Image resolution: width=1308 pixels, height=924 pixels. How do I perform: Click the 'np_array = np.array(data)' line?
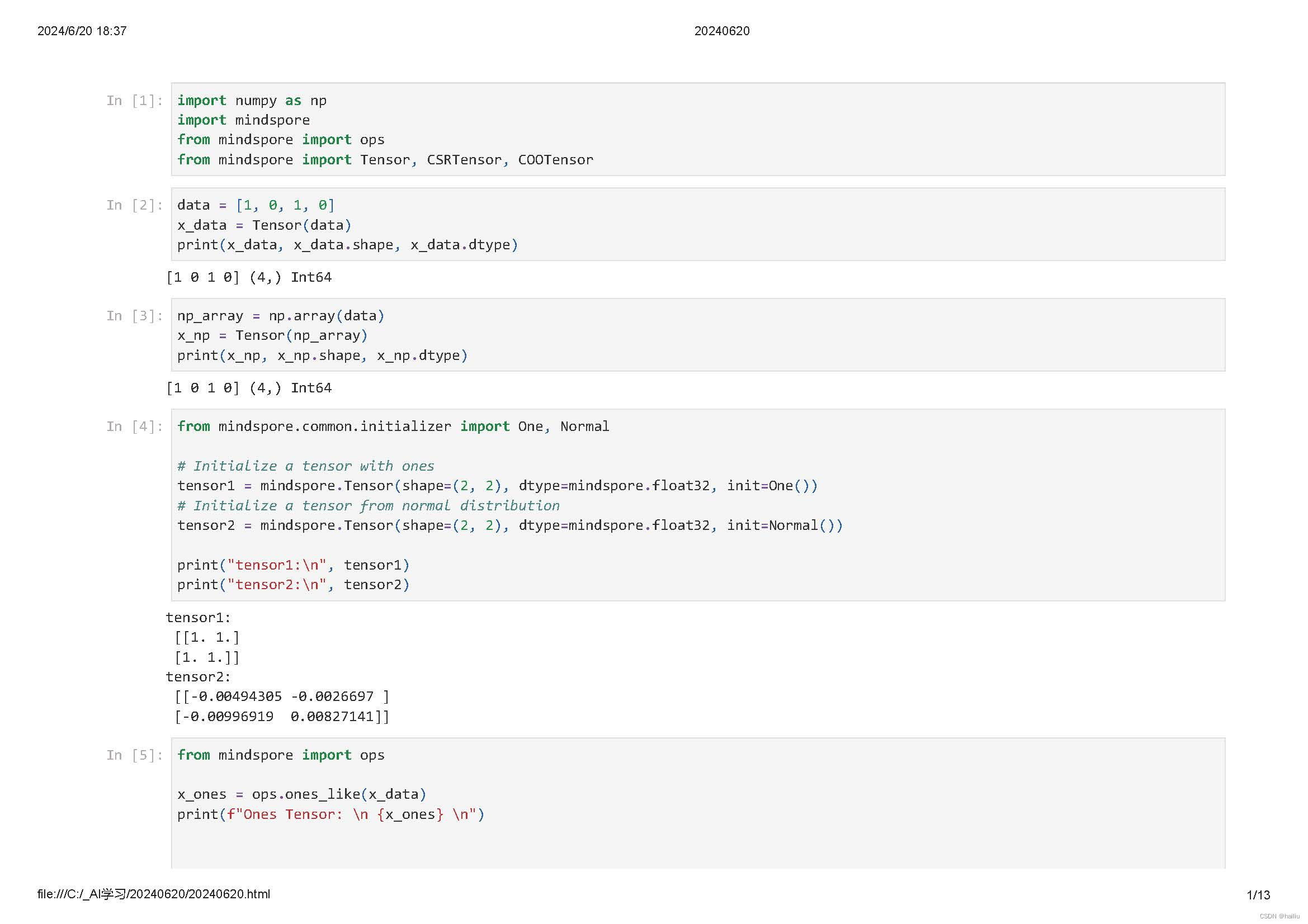(x=280, y=316)
